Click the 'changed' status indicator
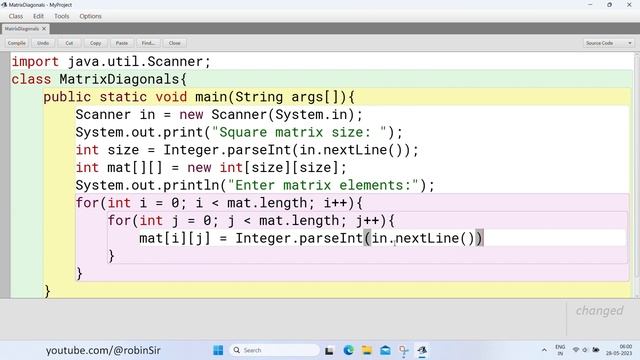Screen dimensions: 640x360 [600, 311]
